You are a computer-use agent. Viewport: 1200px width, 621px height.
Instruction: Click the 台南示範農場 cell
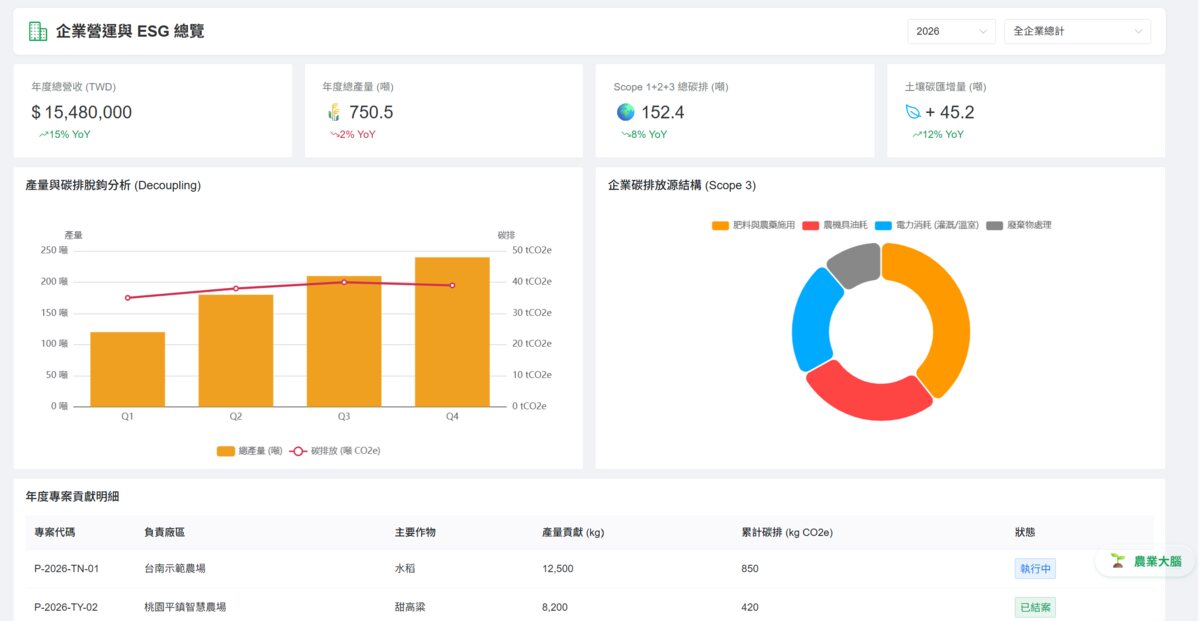tap(175, 569)
